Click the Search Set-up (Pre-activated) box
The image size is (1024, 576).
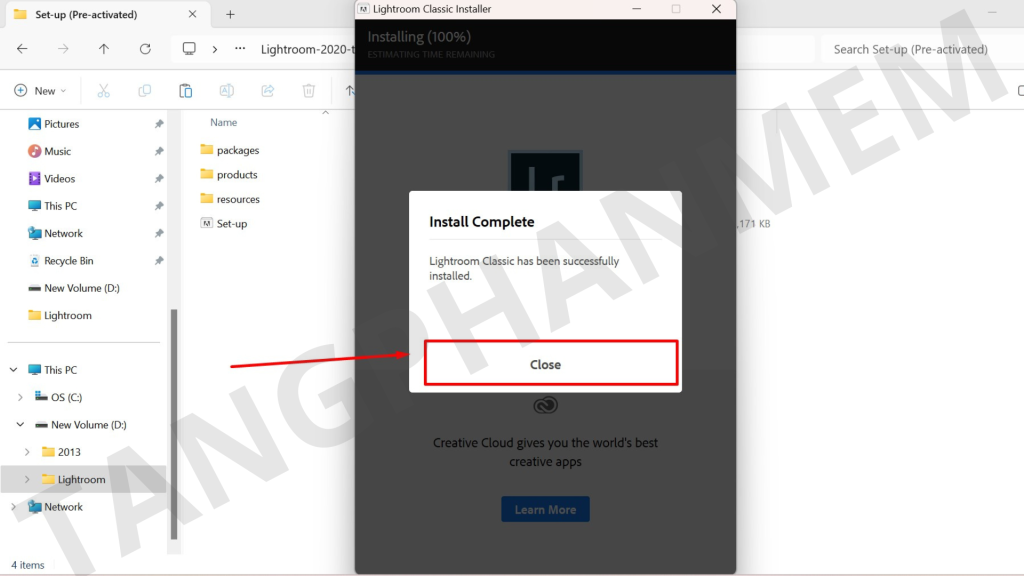[x=921, y=49]
